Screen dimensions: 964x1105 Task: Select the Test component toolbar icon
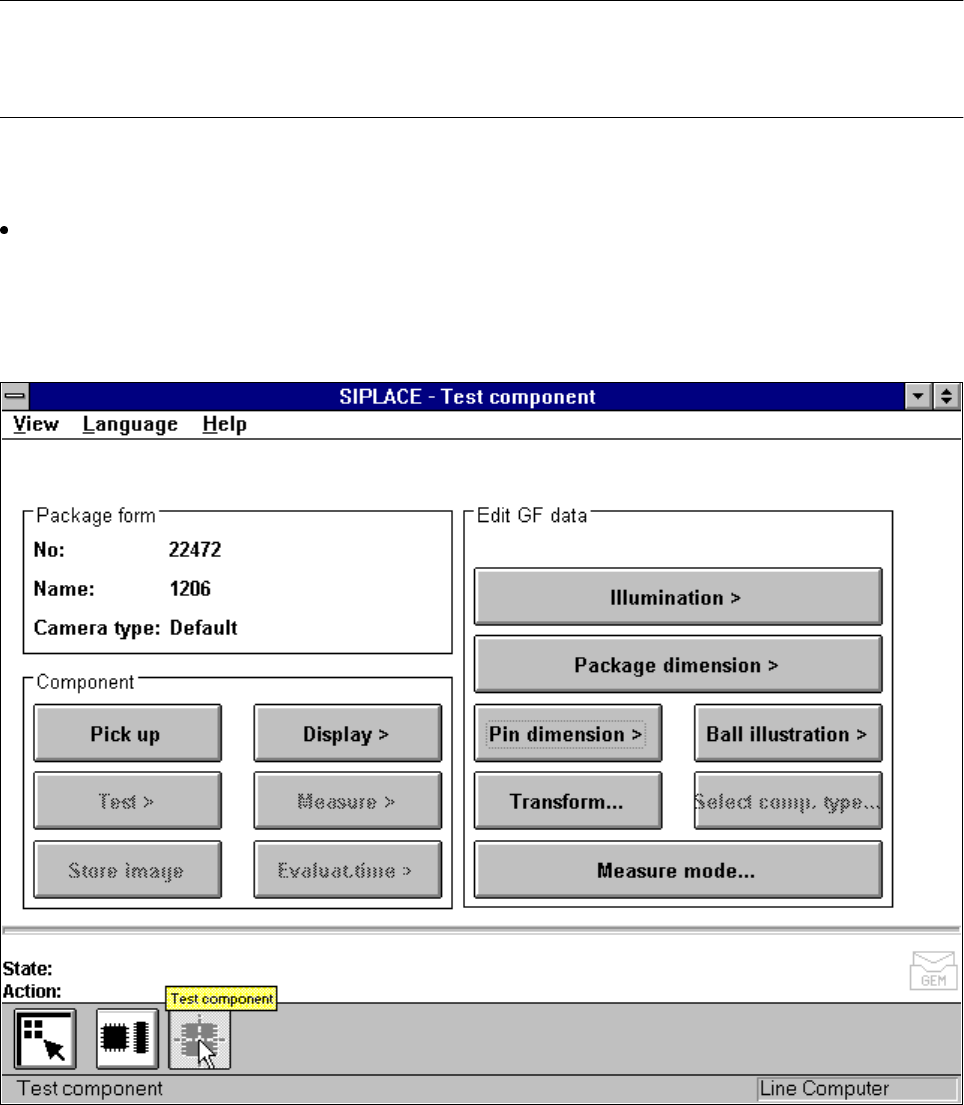click(199, 1040)
